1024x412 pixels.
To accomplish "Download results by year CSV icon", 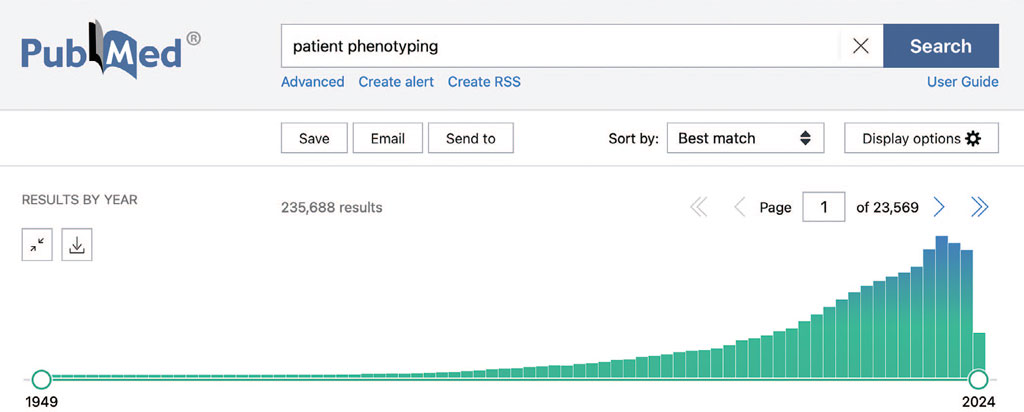I will (77, 245).
